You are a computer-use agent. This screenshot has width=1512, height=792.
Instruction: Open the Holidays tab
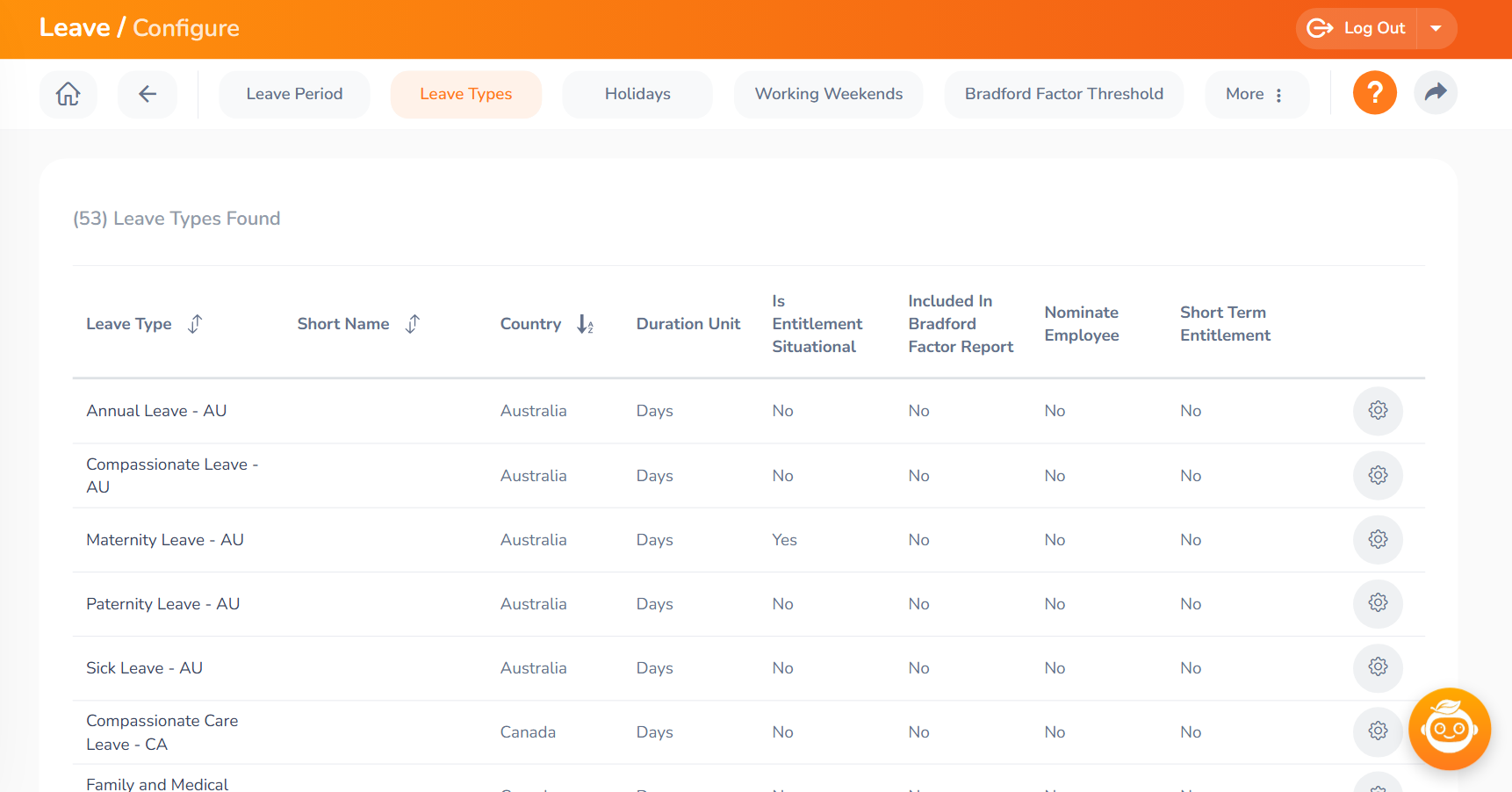pyautogui.click(x=637, y=94)
